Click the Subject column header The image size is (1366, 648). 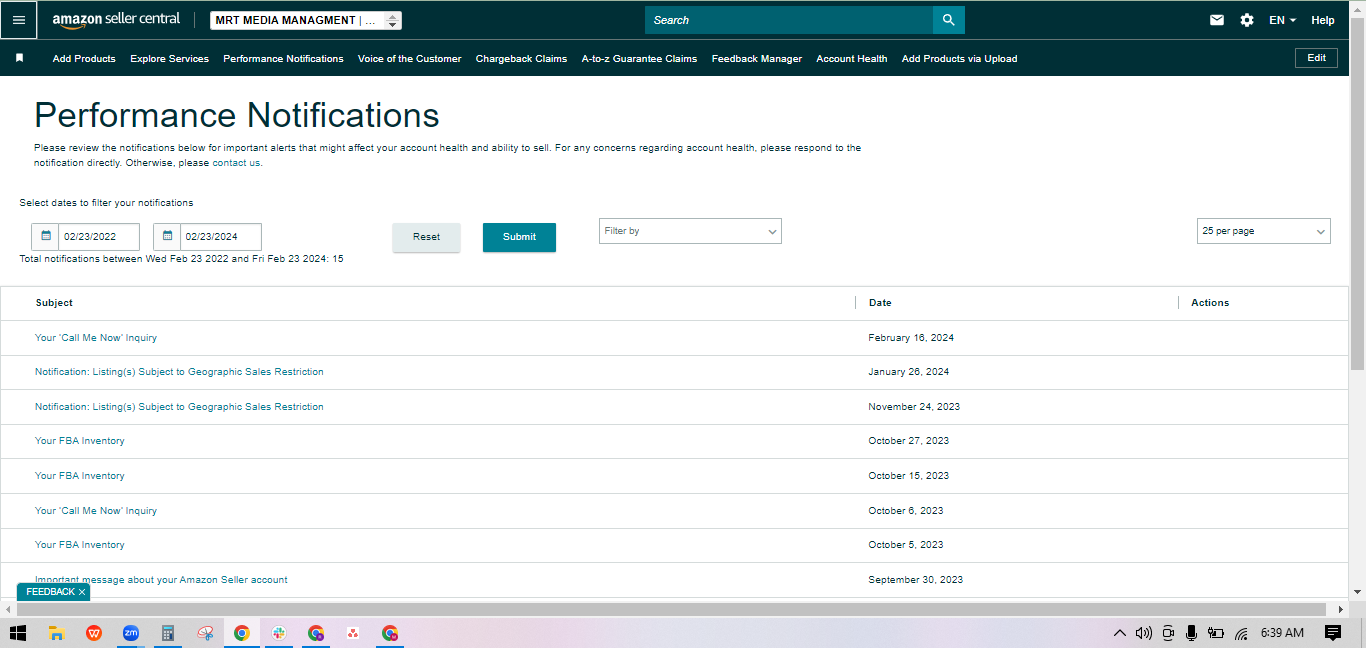click(54, 303)
